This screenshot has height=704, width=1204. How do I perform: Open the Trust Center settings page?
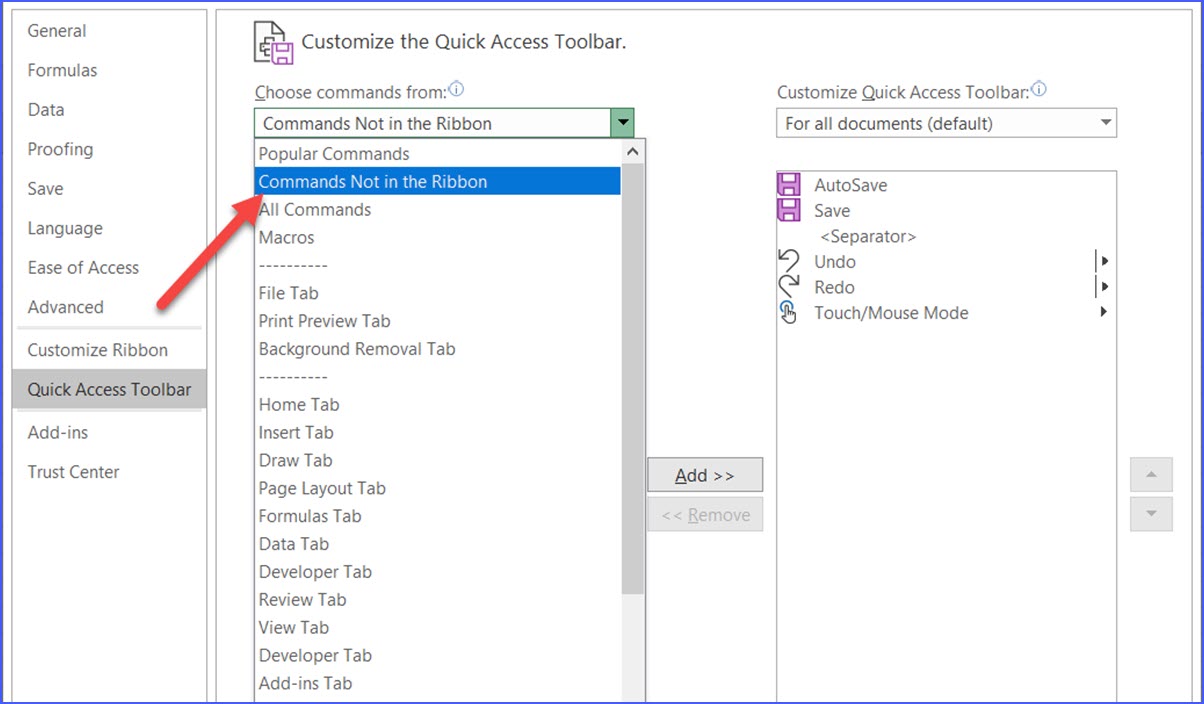click(x=73, y=471)
